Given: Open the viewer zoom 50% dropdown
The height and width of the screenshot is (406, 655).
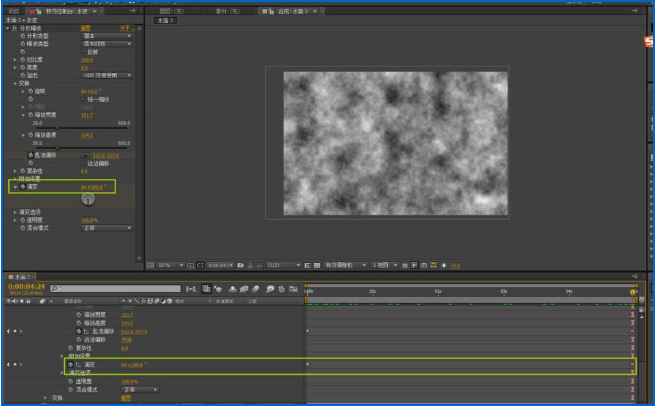Looking at the screenshot, I should tap(167, 265).
